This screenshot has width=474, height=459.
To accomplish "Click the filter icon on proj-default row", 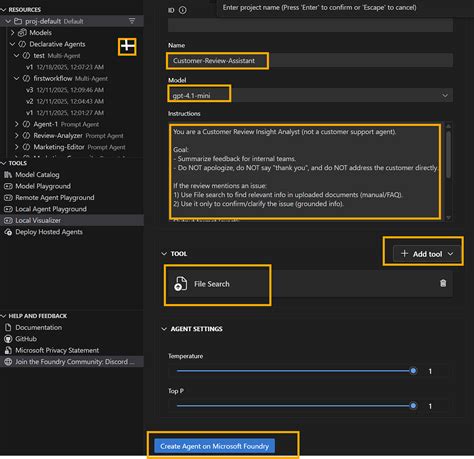I will click(132, 21).
